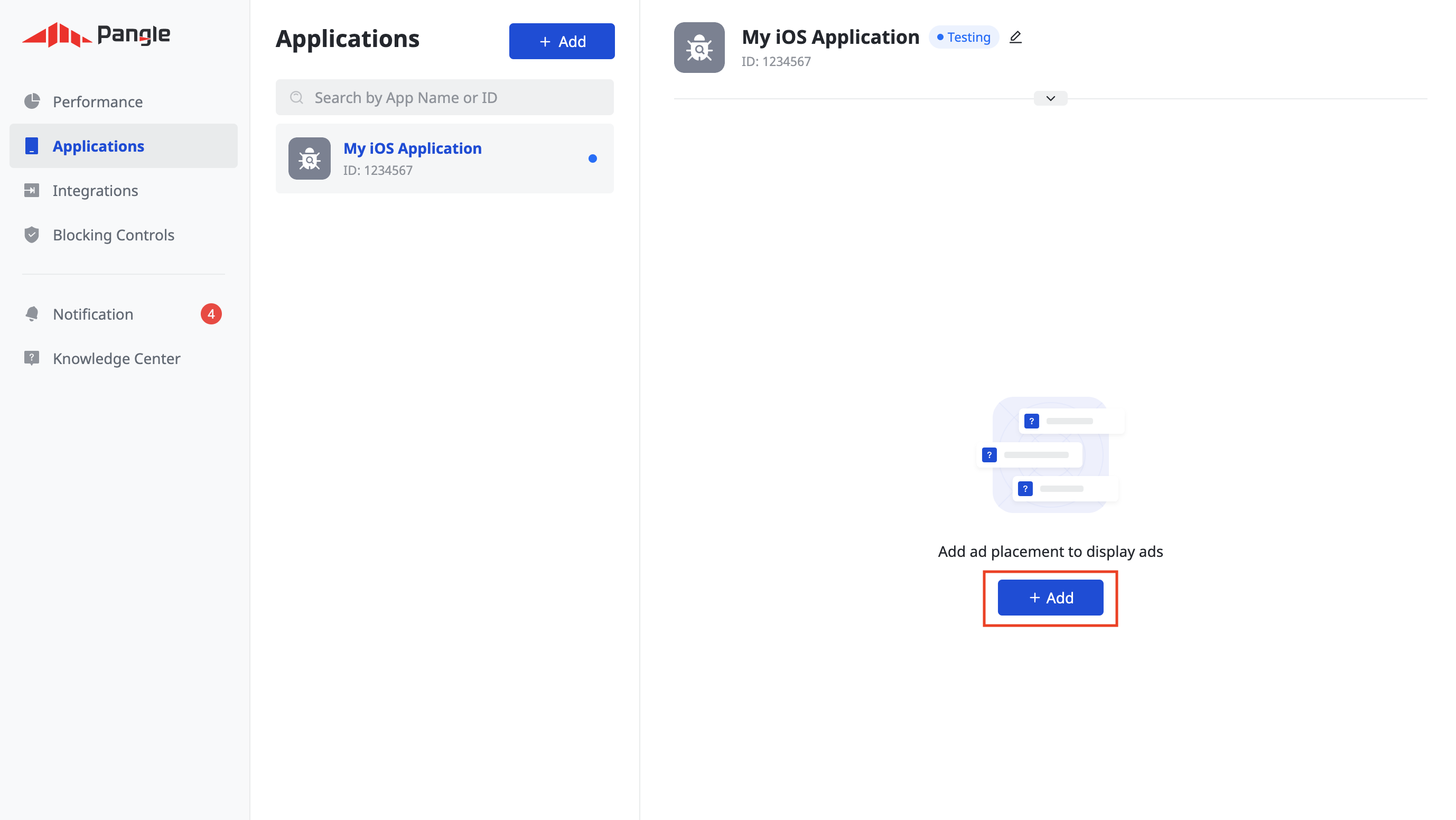Click the pencil edit icon beside Testing
Image resolution: width=1456 pixels, height=820 pixels.
(x=1015, y=38)
